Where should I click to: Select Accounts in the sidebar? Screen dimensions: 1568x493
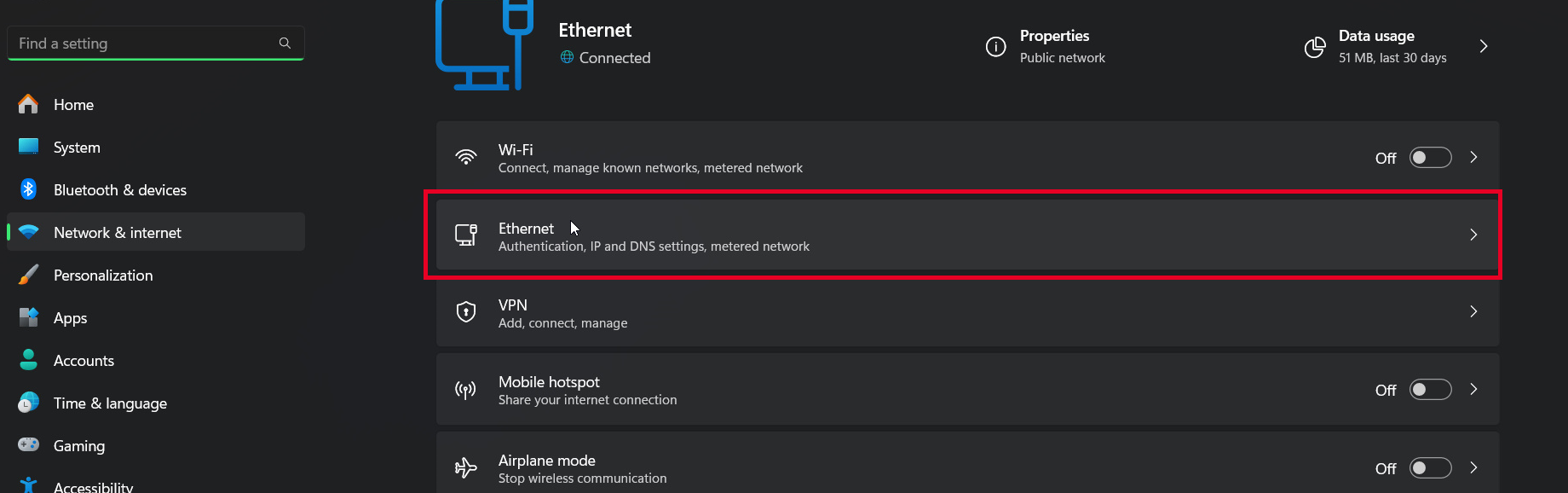(84, 361)
